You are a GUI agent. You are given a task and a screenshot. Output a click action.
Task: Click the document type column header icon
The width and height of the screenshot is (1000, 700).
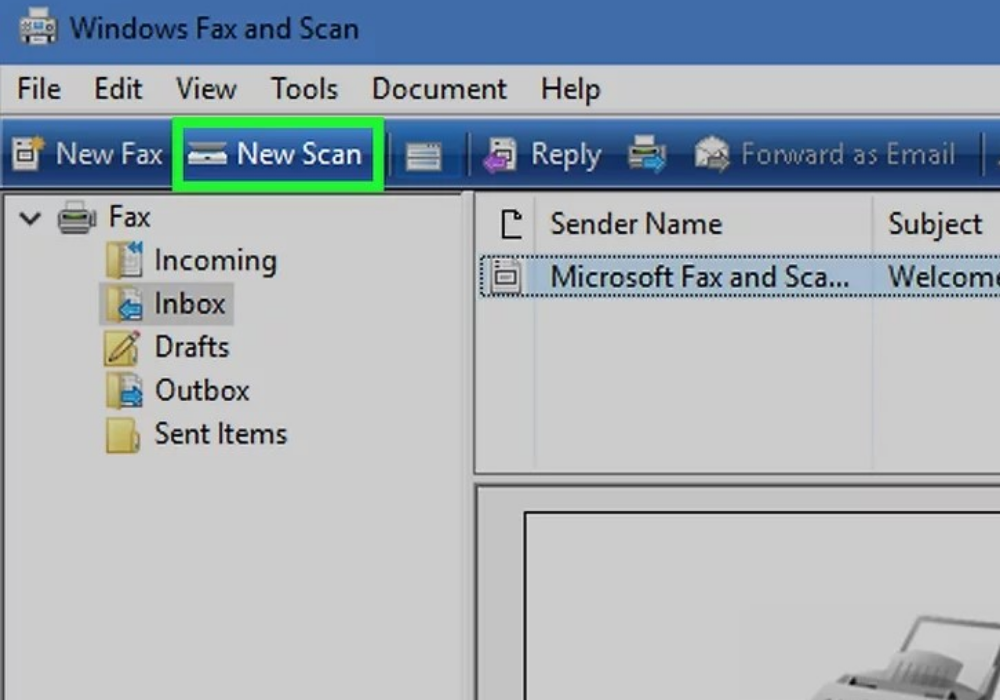point(511,224)
